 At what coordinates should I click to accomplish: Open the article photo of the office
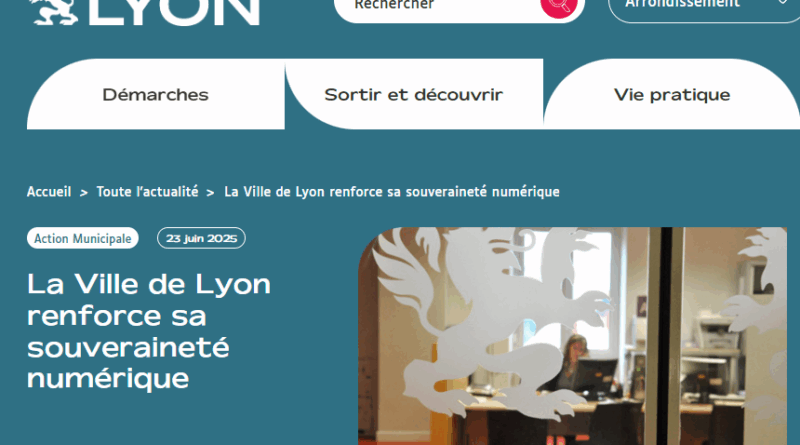572,336
